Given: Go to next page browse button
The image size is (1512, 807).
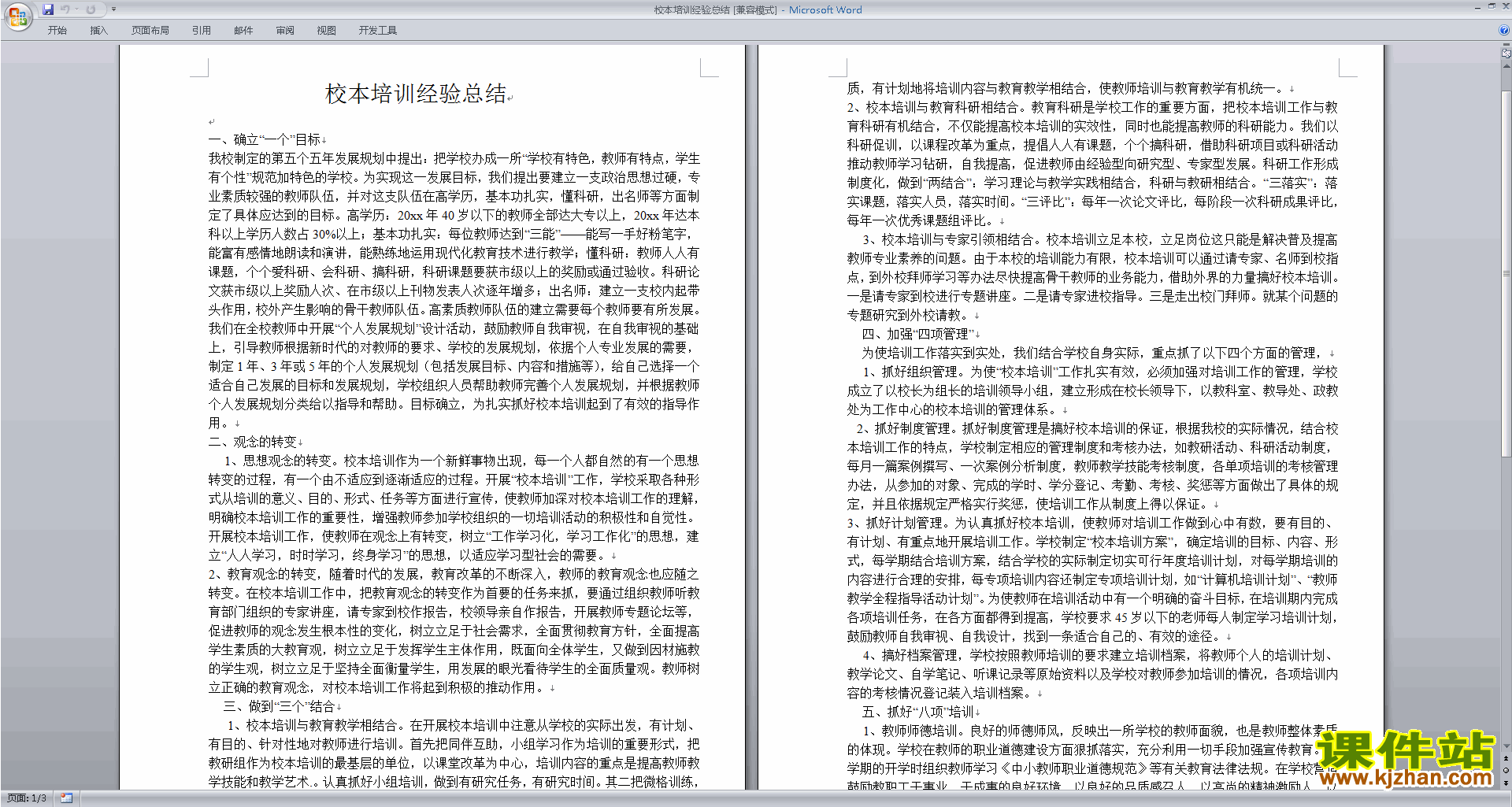Looking at the screenshot, I should click(1506, 783).
